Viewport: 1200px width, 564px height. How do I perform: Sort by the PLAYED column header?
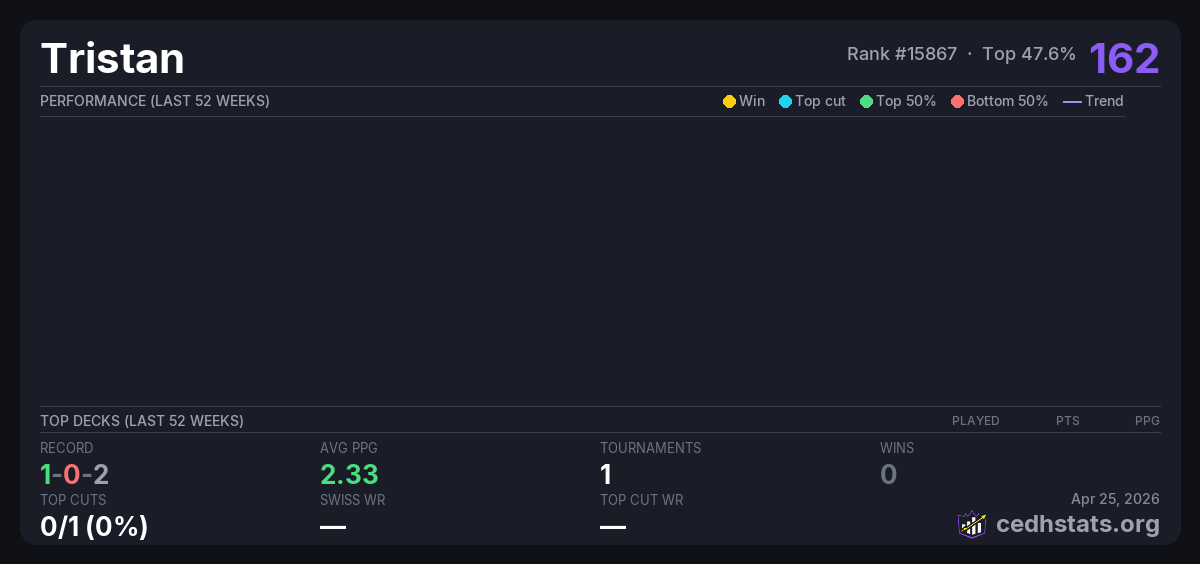[x=975, y=421]
